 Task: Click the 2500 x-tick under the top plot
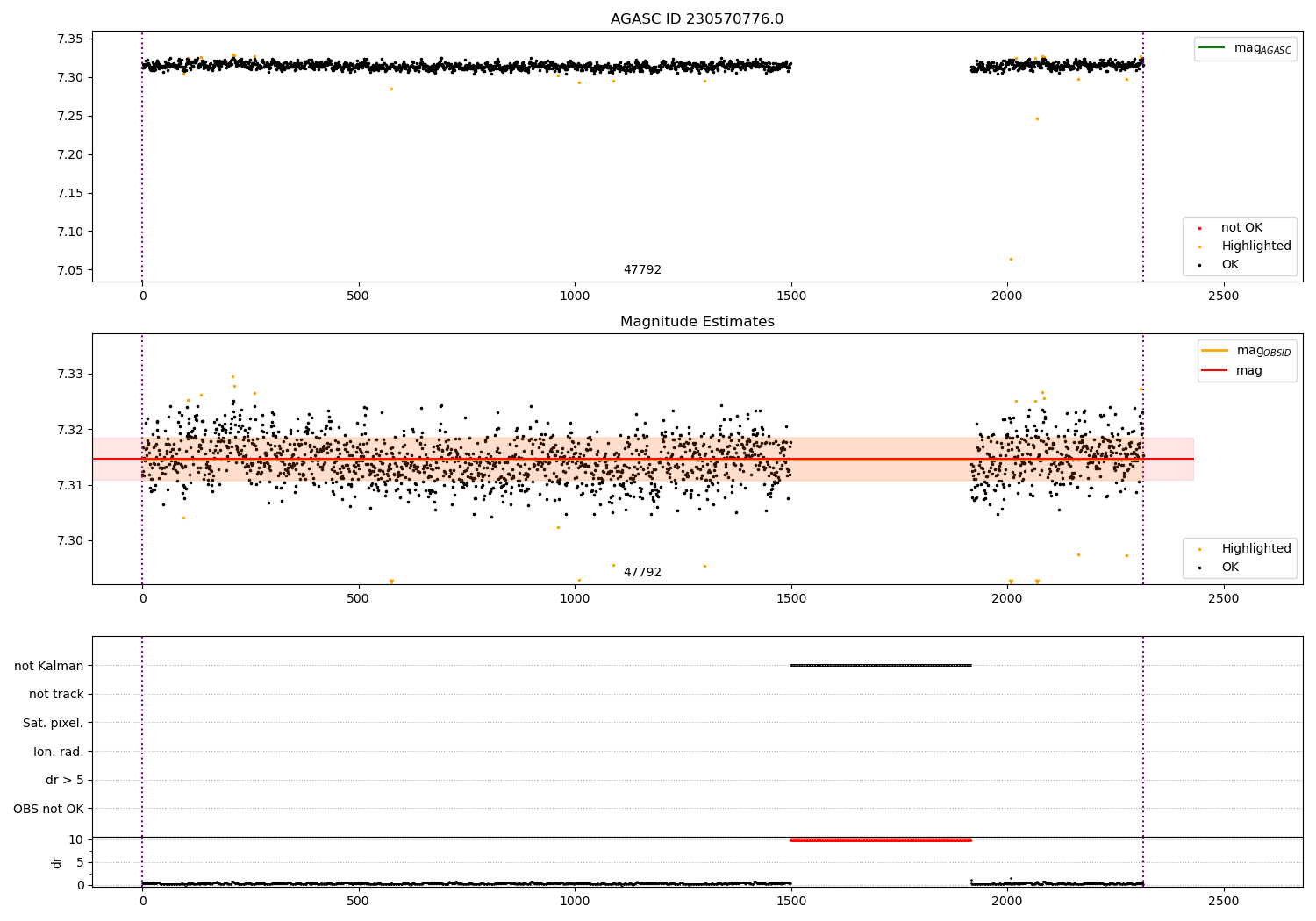pyautogui.click(x=1224, y=296)
